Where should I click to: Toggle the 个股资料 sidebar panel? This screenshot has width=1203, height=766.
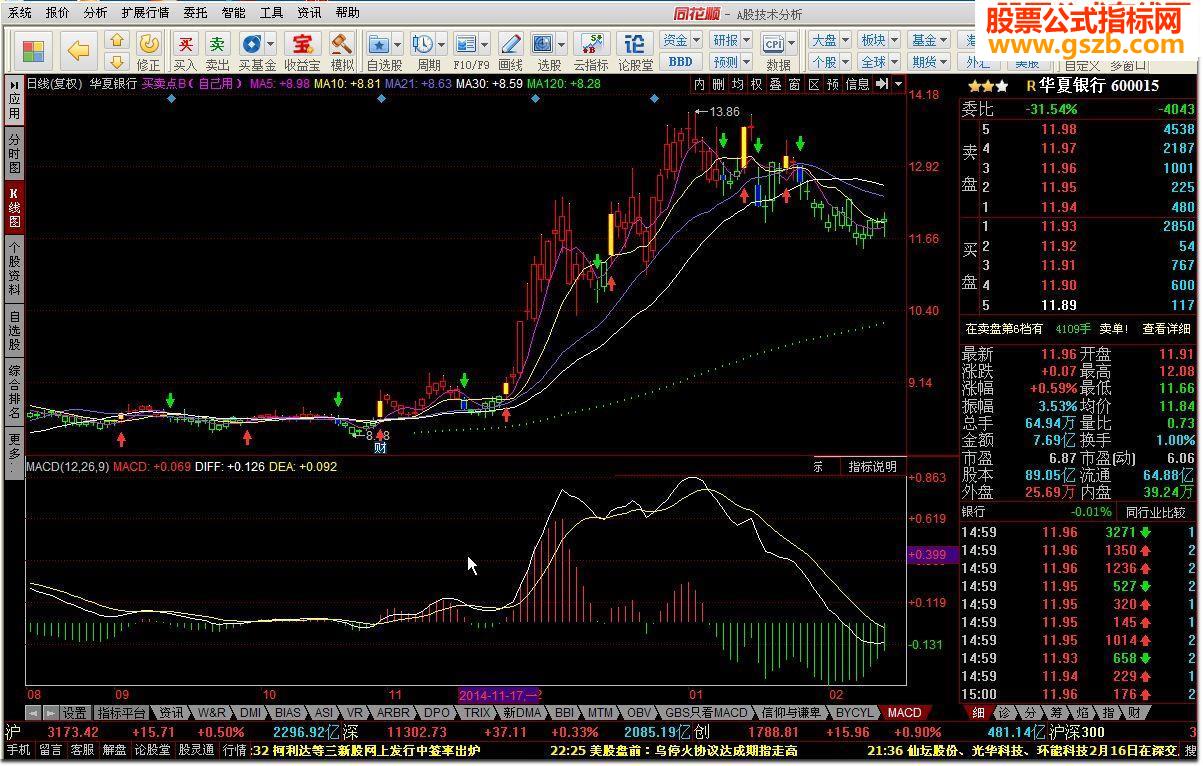14,268
